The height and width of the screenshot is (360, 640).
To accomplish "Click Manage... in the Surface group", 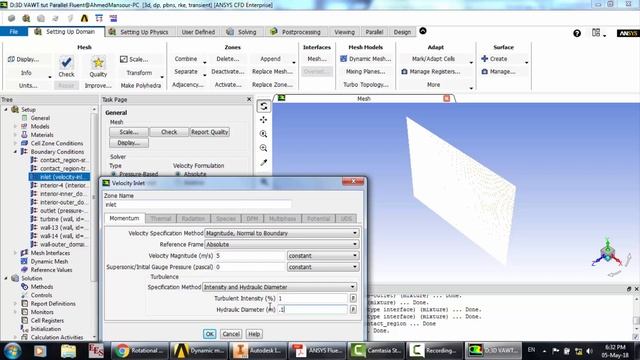I will pyautogui.click(x=498, y=71).
